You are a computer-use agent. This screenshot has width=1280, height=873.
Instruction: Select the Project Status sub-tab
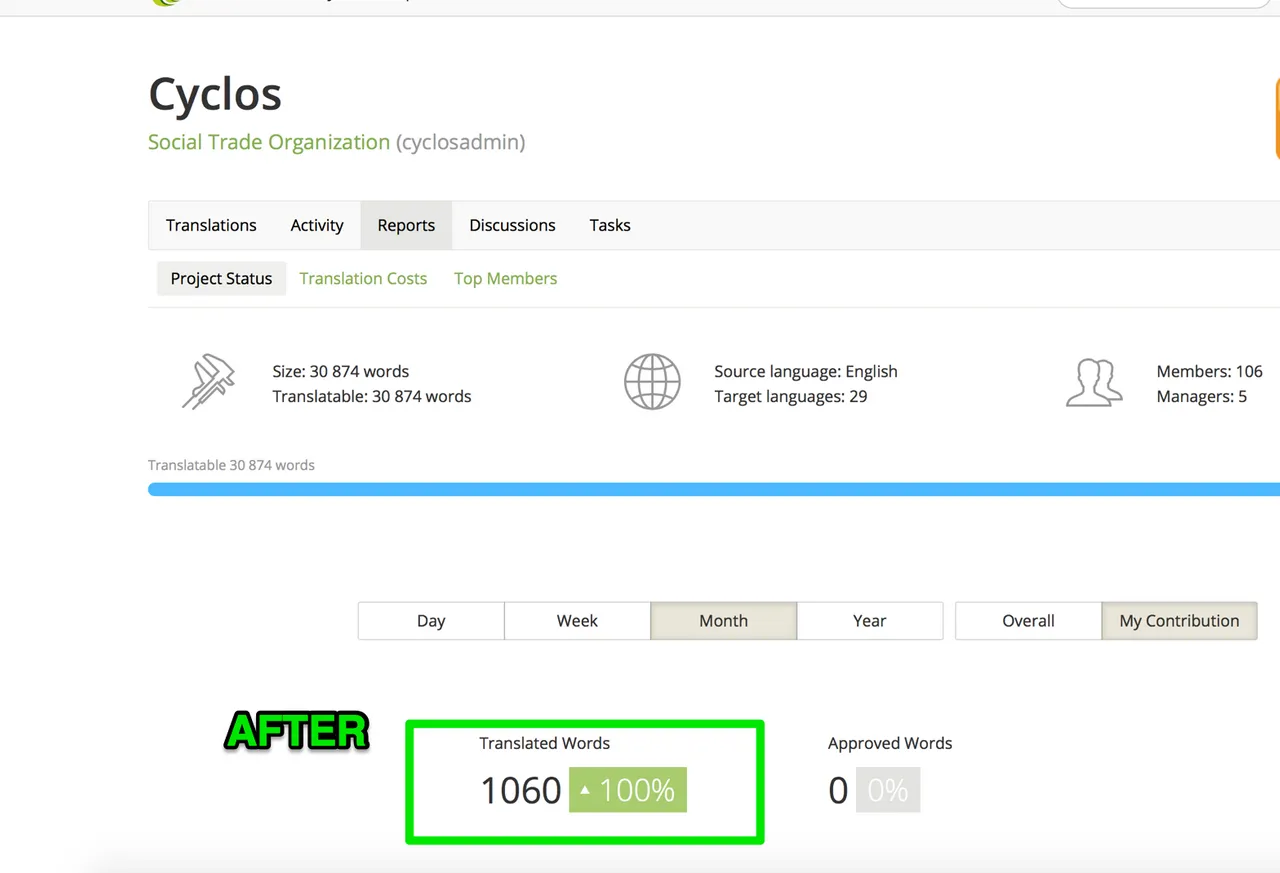[221, 278]
